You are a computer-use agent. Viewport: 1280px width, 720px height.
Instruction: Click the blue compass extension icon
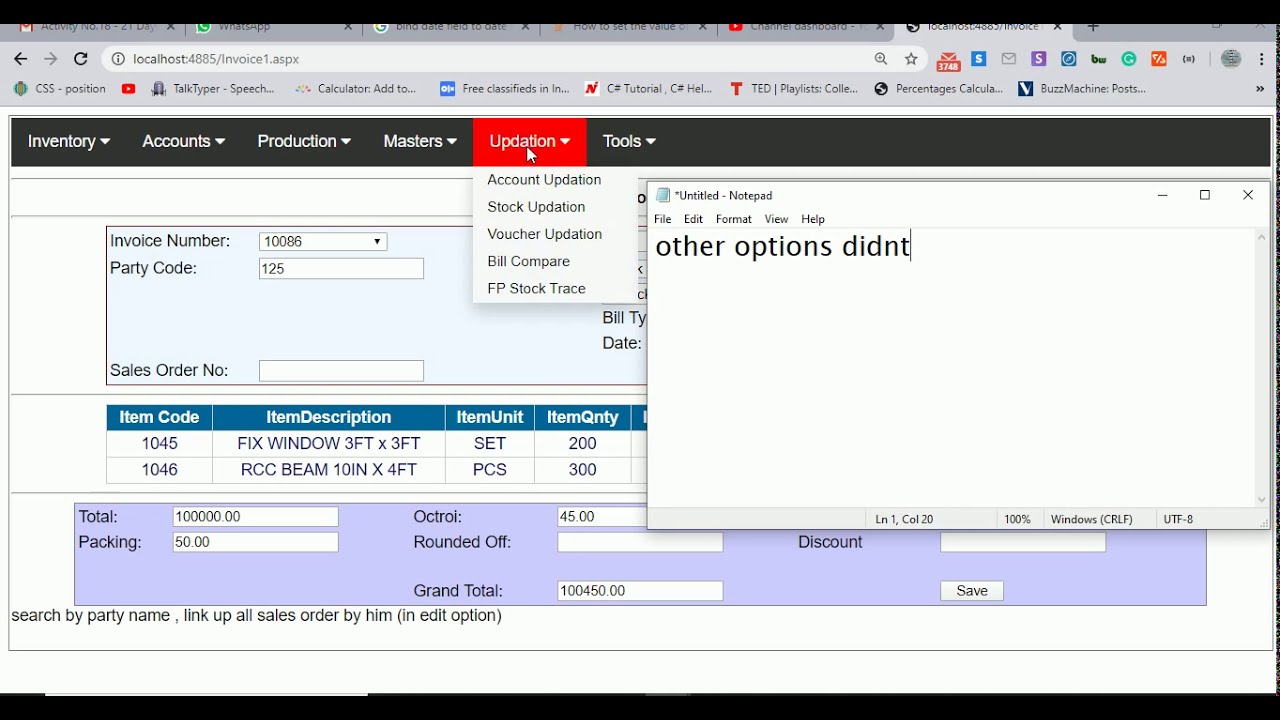coord(1069,59)
